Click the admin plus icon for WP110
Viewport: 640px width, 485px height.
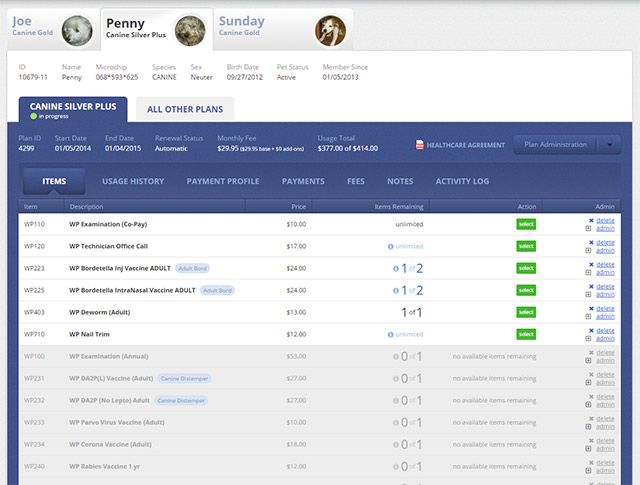[588, 229]
